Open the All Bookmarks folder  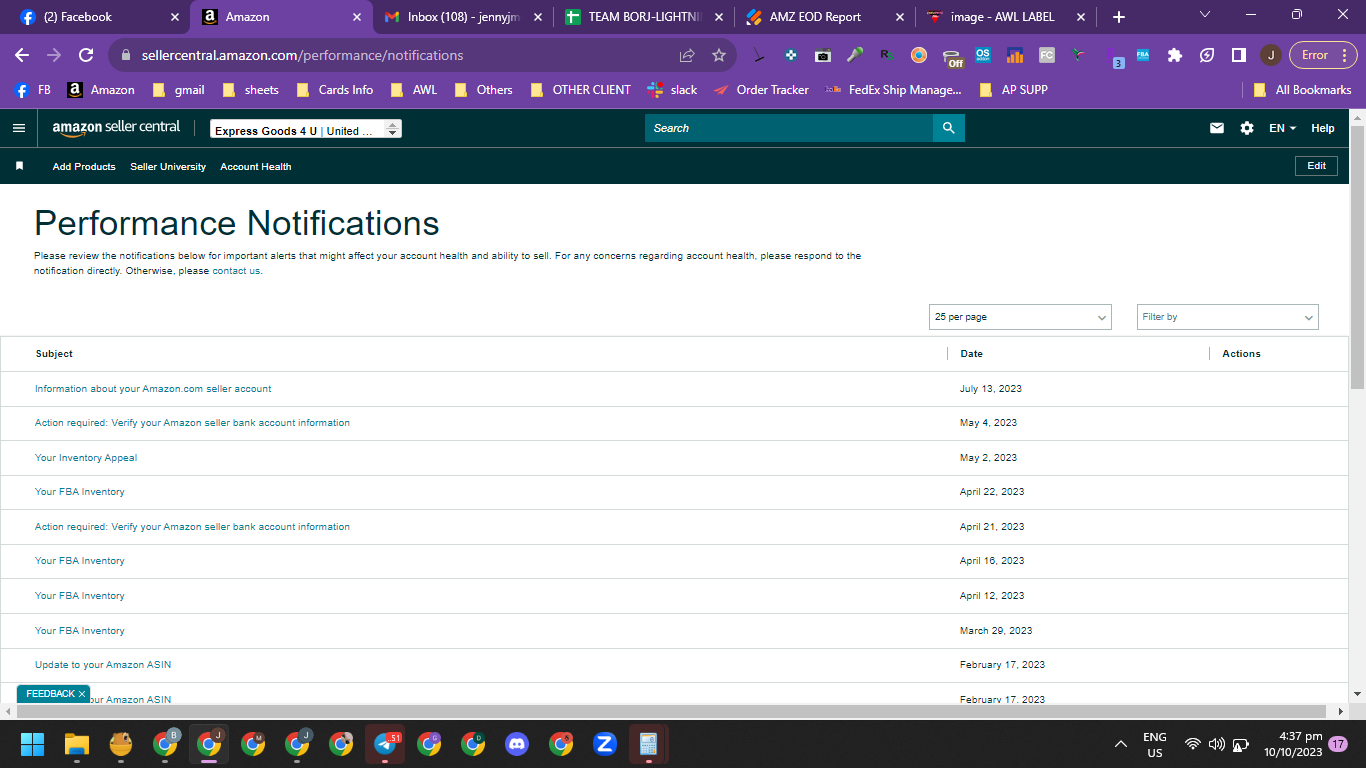[x=1302, y=90]
